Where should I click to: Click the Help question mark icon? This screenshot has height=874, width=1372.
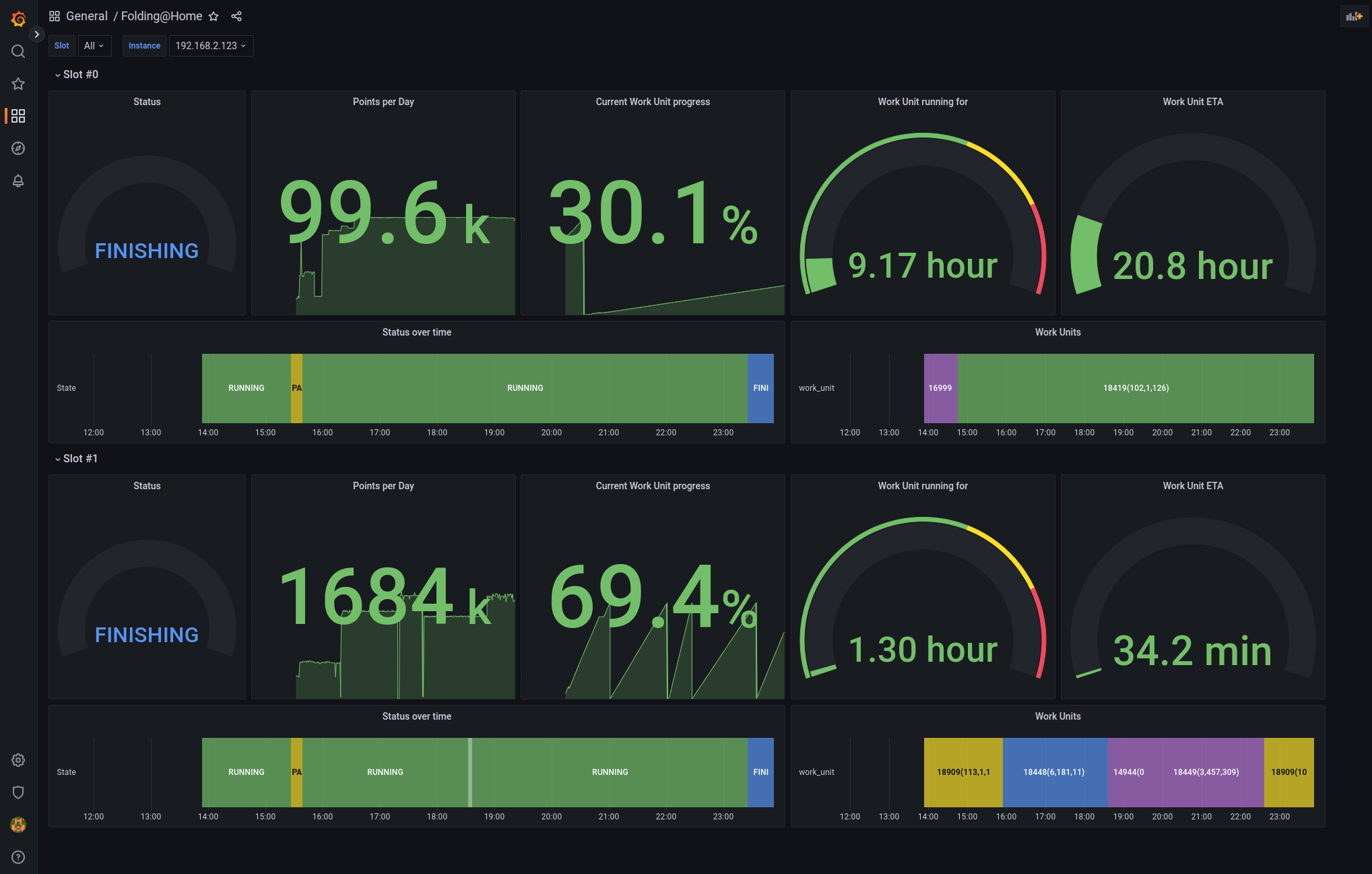coord(18,857)
